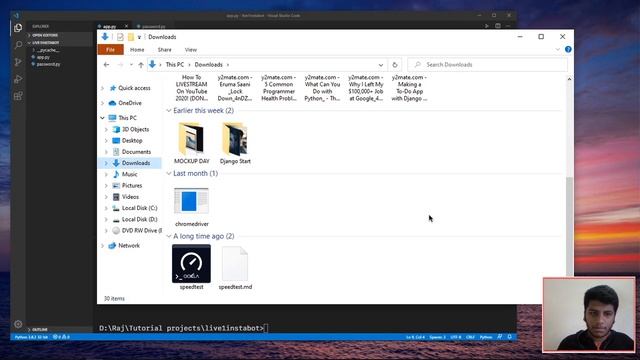The height and width of the screenshot is (360, 640).
Task: Select 3D Objects in navigation pane
Action: pos(136,129)
